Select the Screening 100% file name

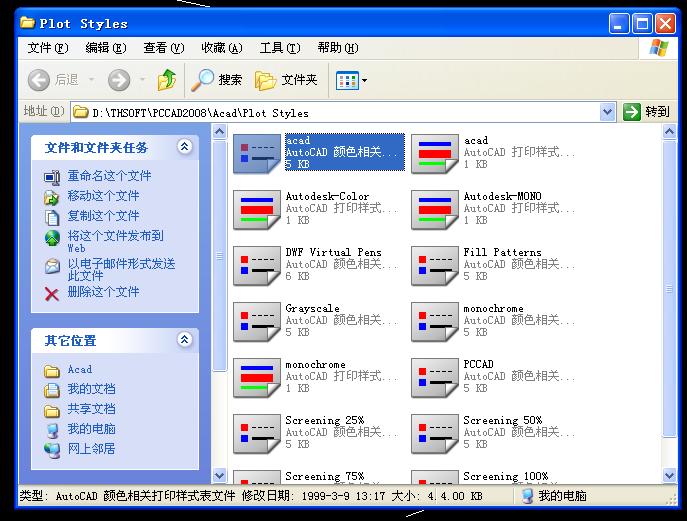pyautogui.click(x=506, y=476)
